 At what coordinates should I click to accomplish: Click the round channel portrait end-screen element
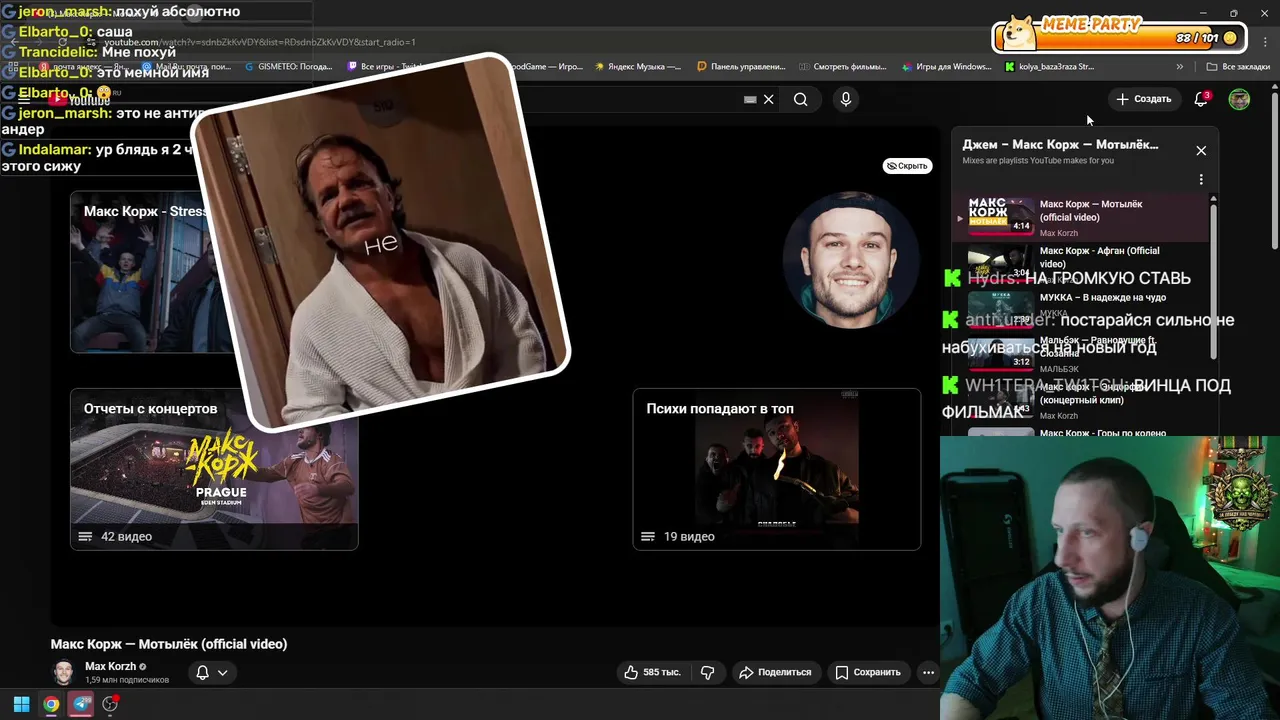tap(849, 259)
